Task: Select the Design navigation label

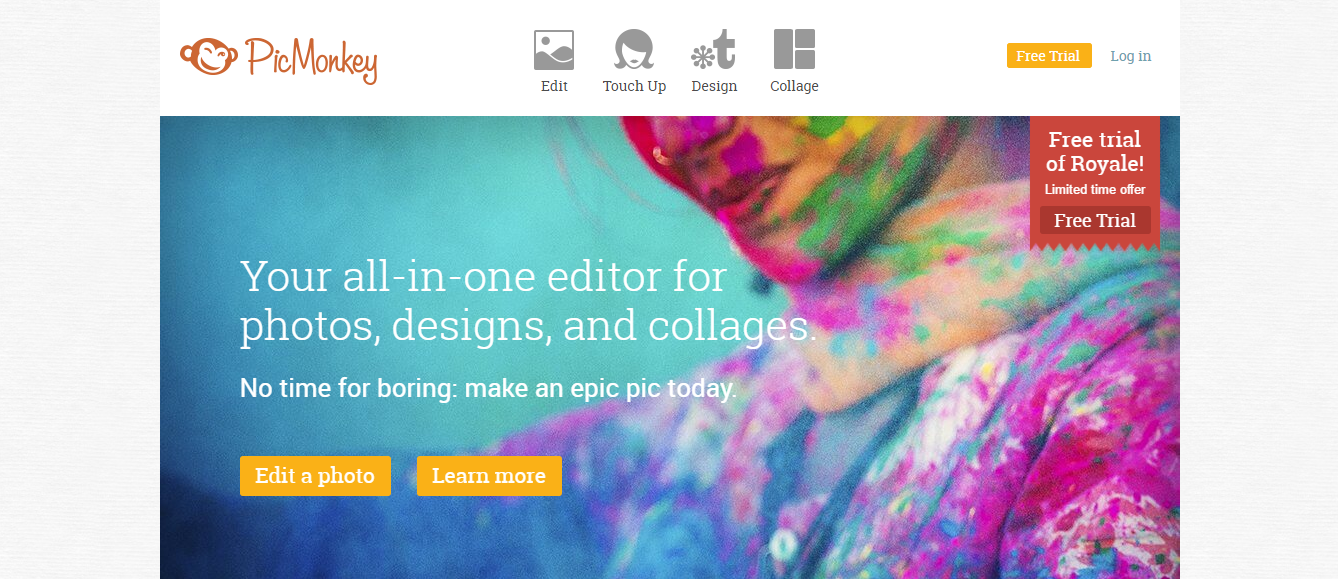Action: pyautogui.click(x=714, y=86)
